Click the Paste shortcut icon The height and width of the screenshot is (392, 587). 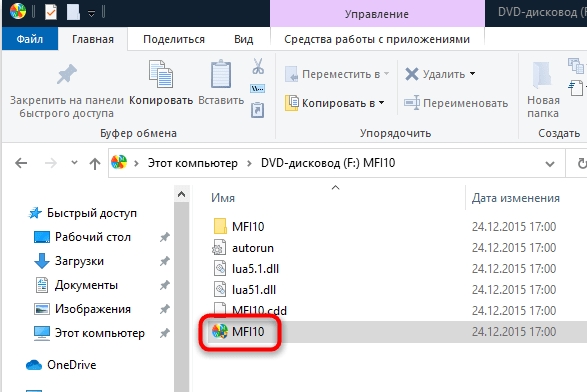click(x=258, y=110)
